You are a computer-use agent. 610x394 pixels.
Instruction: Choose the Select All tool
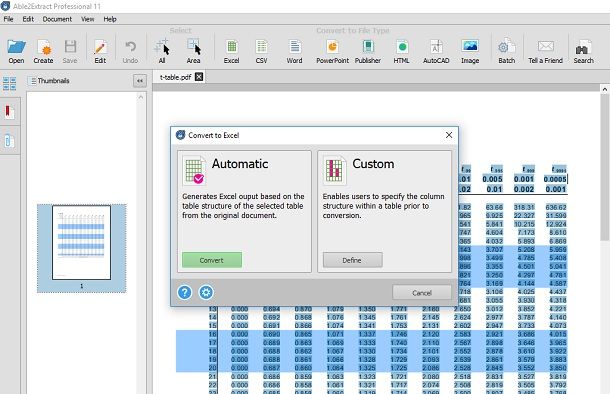coord(162,51)
